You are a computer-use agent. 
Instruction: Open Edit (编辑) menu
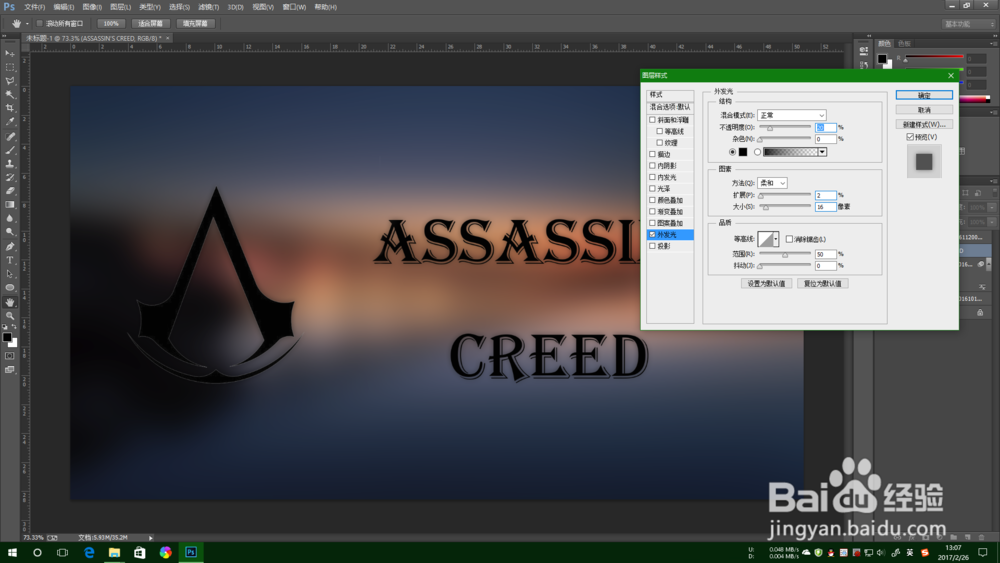click(64, 7)
